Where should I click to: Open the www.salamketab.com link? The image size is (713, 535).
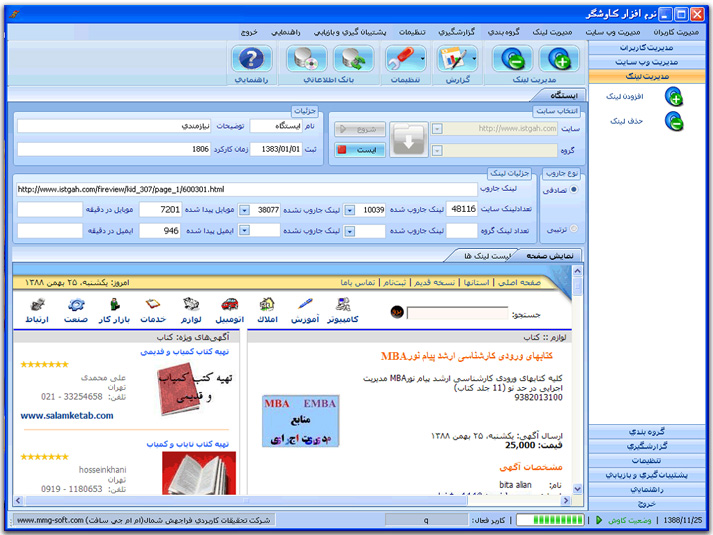click(67, 416)
